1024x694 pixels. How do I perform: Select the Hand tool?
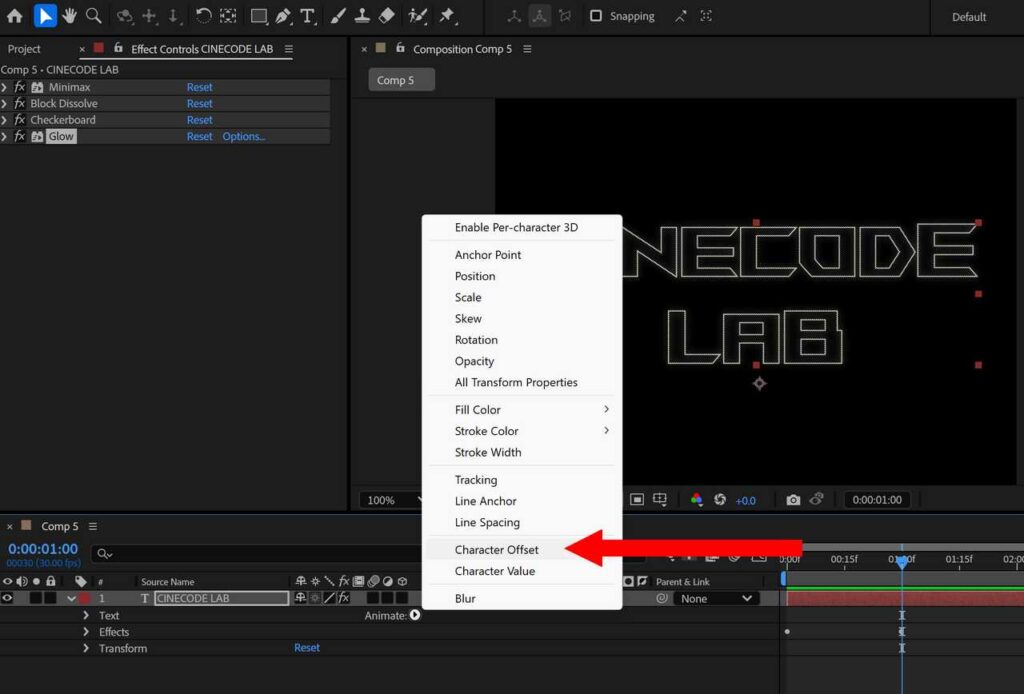pyautogui.click(x=69, y=16)
